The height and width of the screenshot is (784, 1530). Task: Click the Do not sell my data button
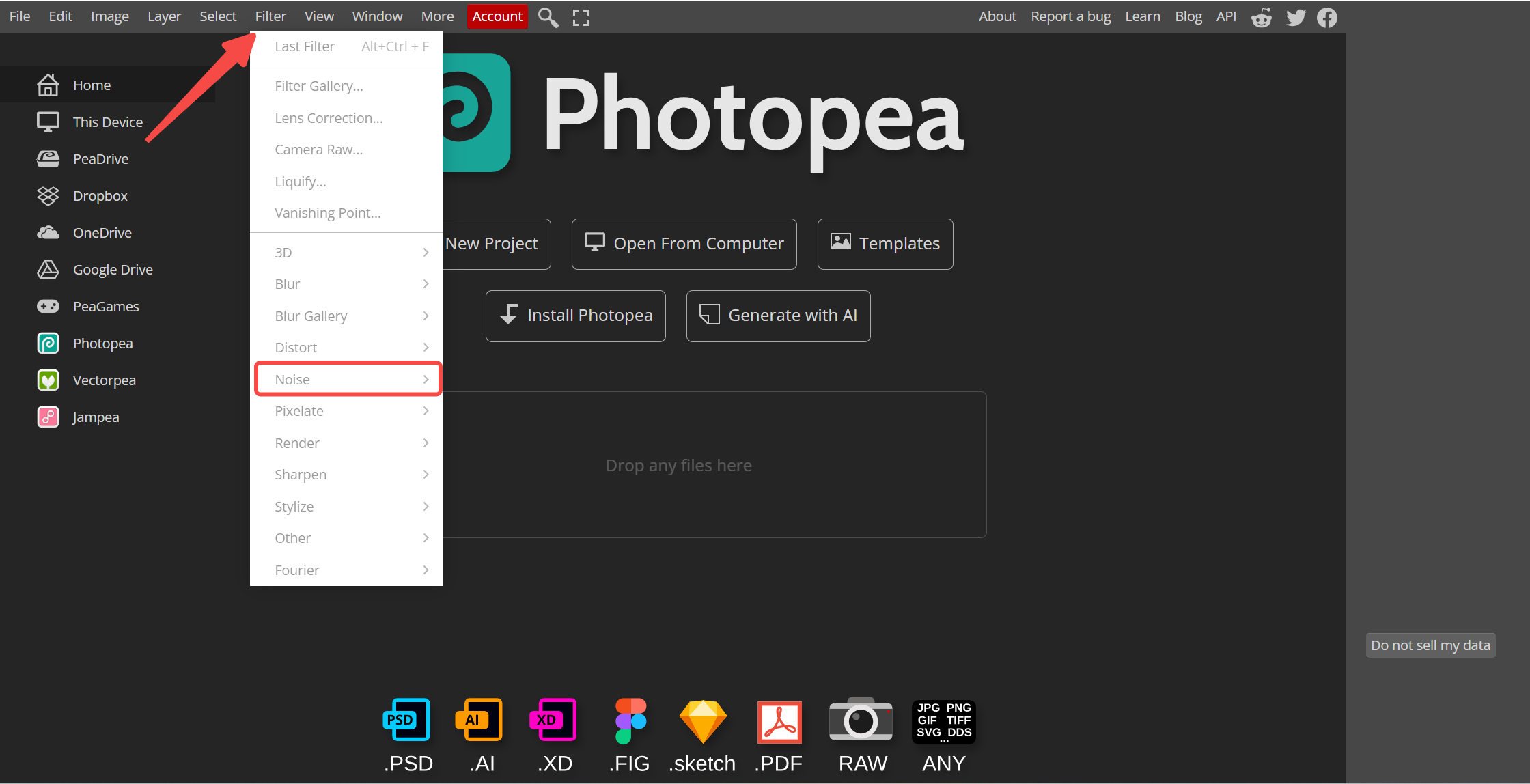(x=1430, y=645)
